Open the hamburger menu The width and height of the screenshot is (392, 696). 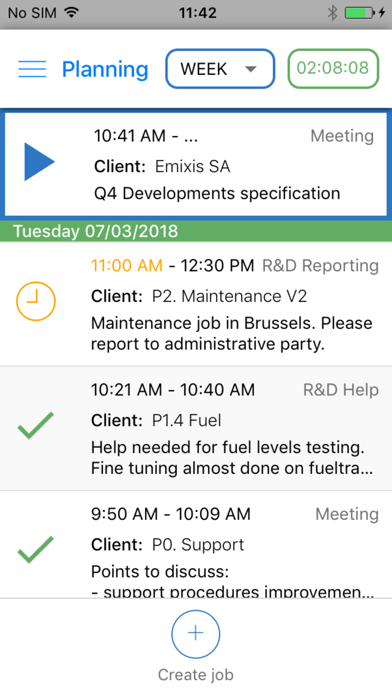[32, 69]
